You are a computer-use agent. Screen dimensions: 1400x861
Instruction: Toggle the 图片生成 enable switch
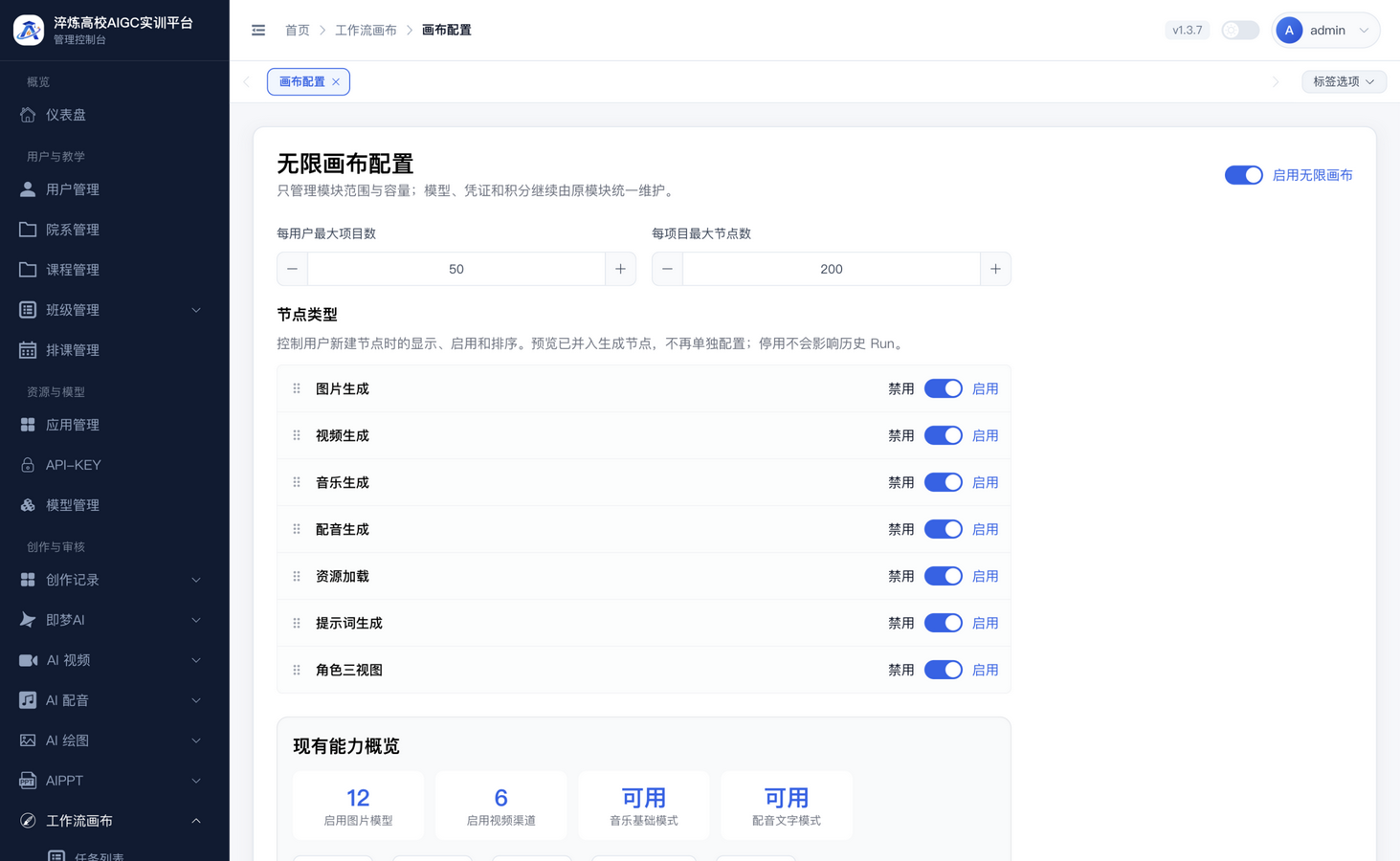[x=943, y=388]
